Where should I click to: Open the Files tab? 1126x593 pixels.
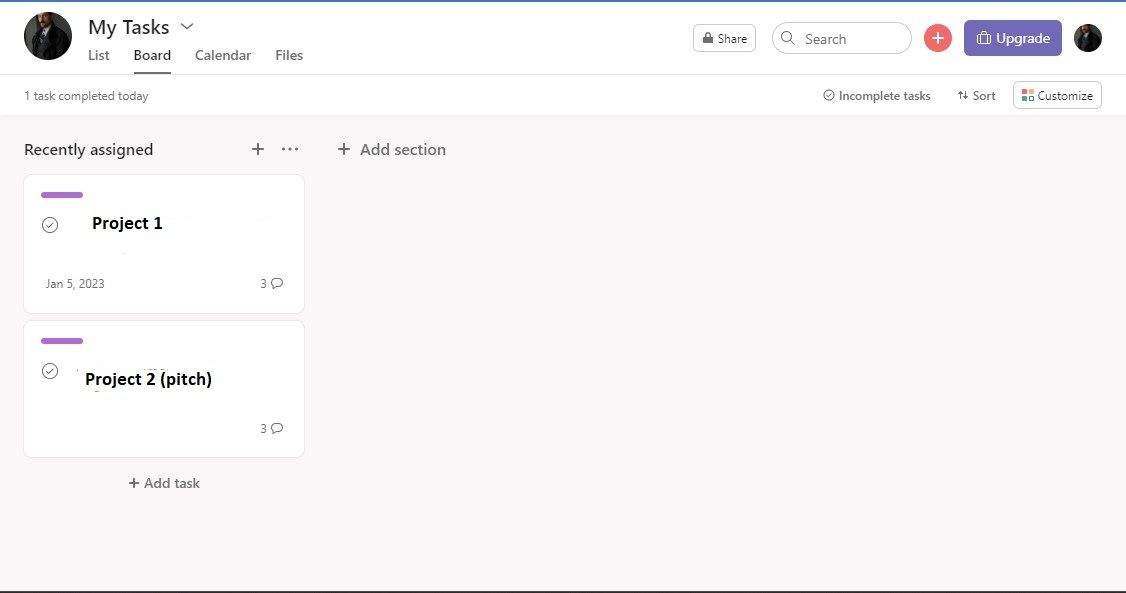(289, 55)
